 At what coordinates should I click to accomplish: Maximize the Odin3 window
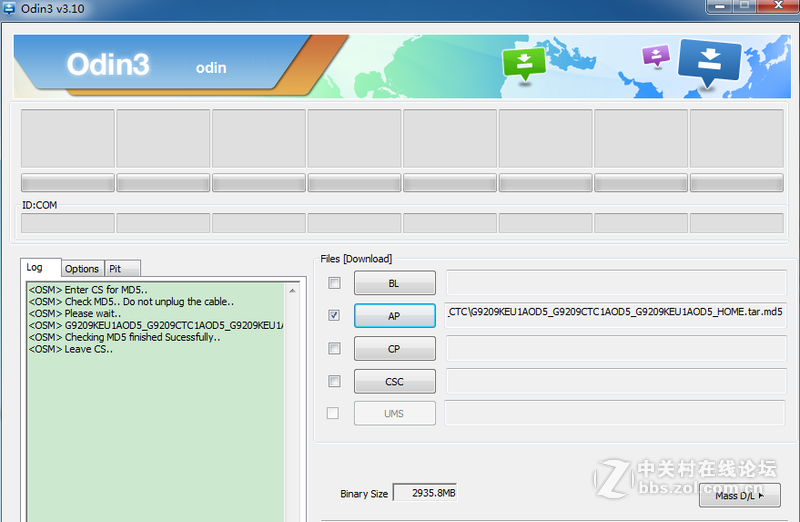[745, 6]
